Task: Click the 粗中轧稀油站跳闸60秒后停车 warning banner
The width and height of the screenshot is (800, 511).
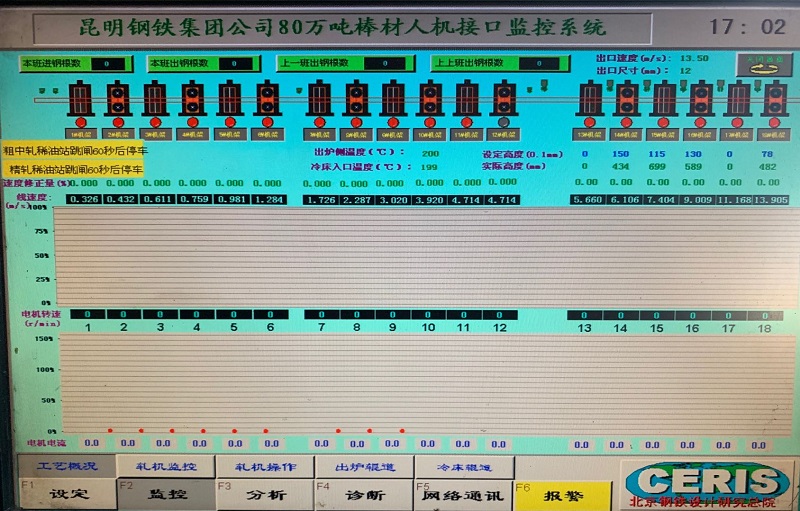Action: [x=73, y=151]
